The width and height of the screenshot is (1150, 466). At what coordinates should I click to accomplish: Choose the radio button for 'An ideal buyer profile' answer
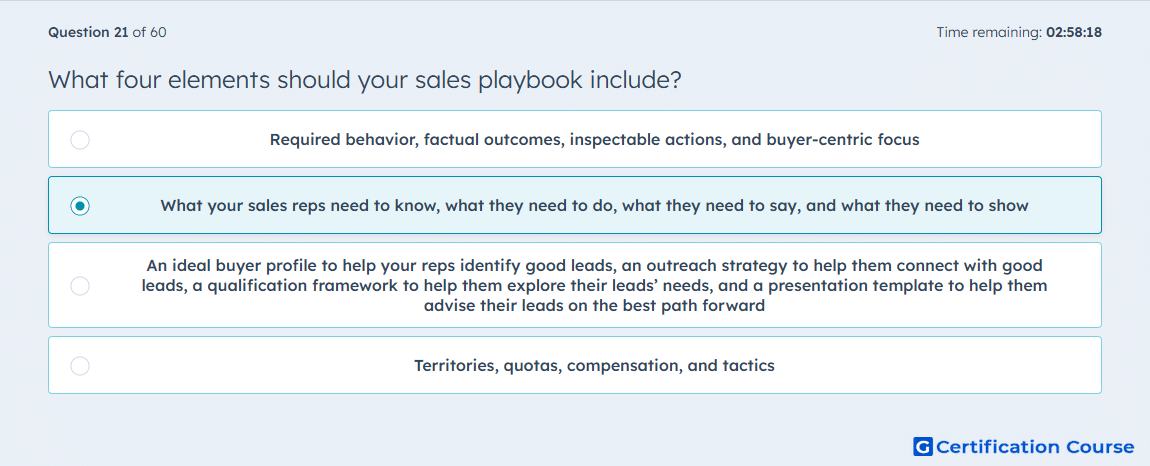(x=80, y=285)
